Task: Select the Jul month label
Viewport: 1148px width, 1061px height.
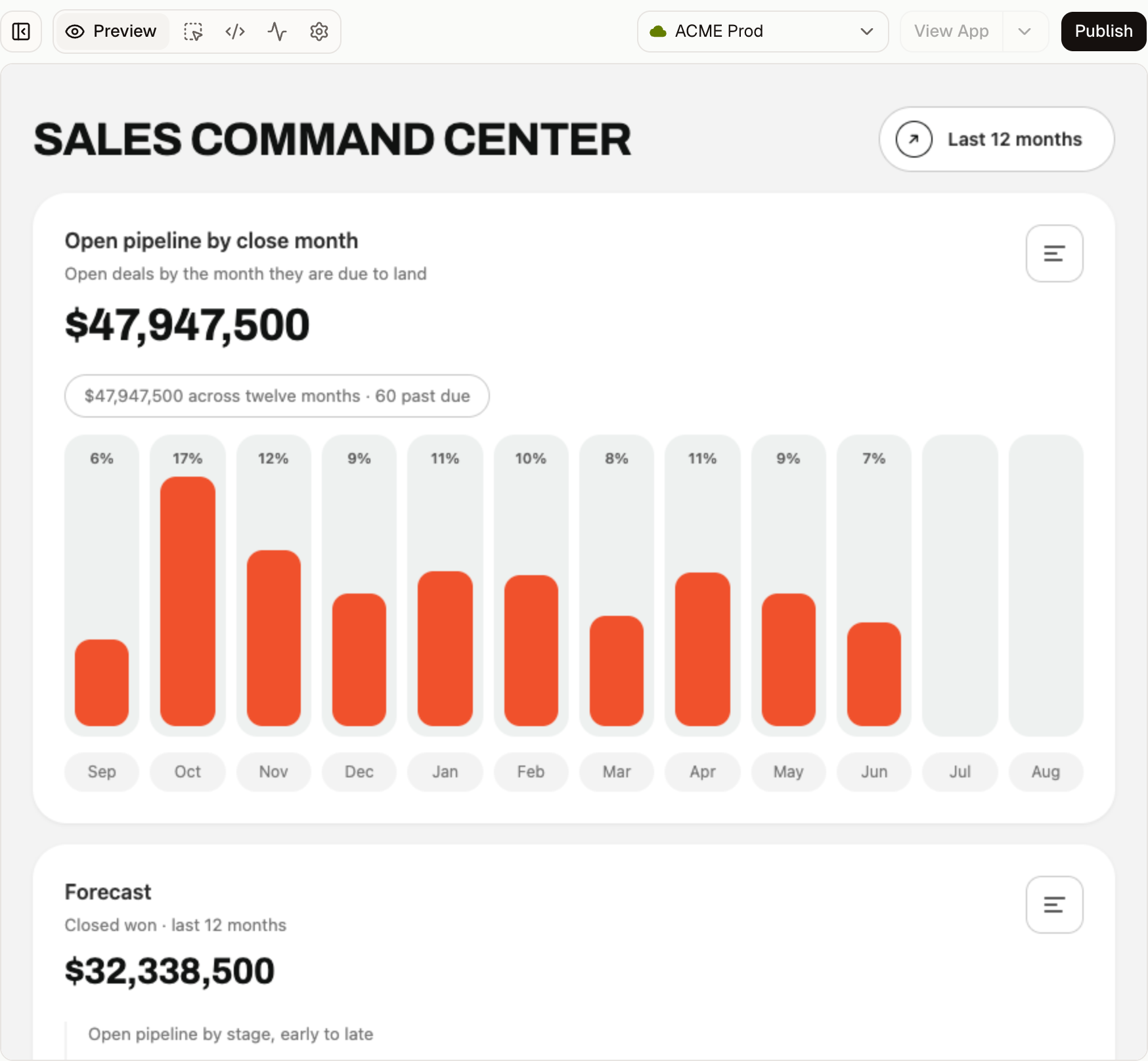Action: click(x=960, y=771)
